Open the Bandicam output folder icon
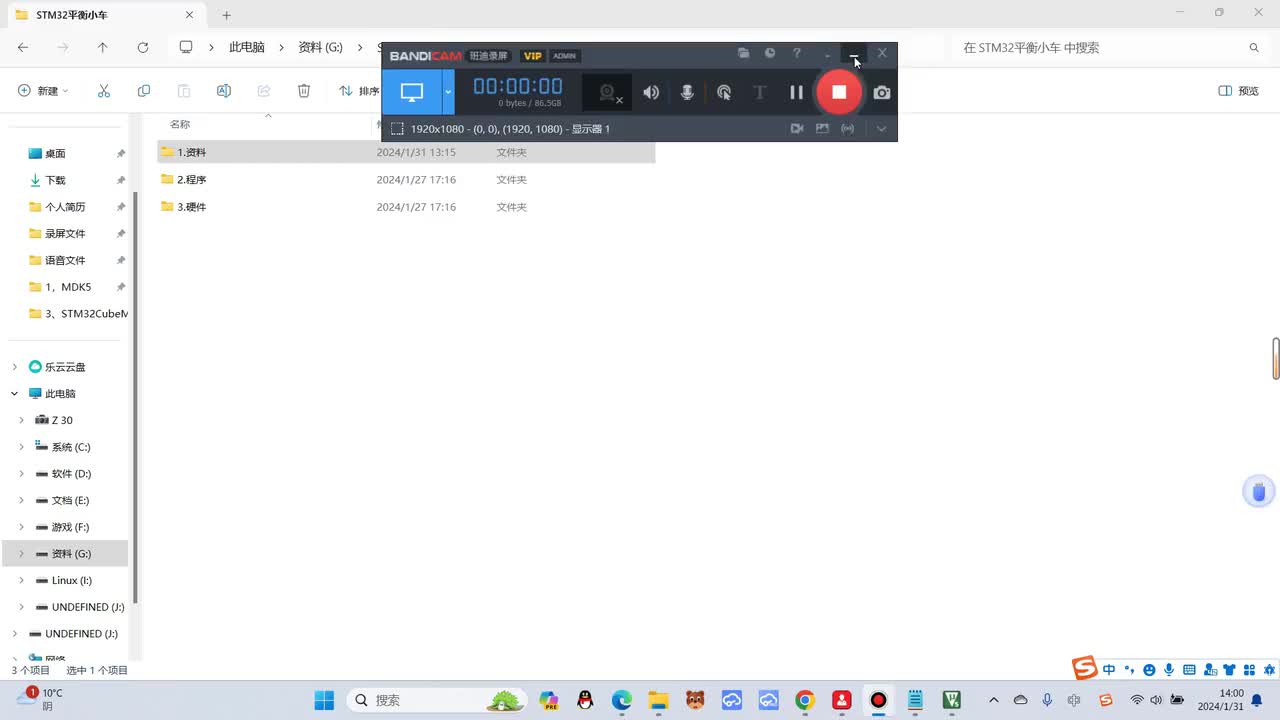1280x720 pixels. click(x=743, y=53)
